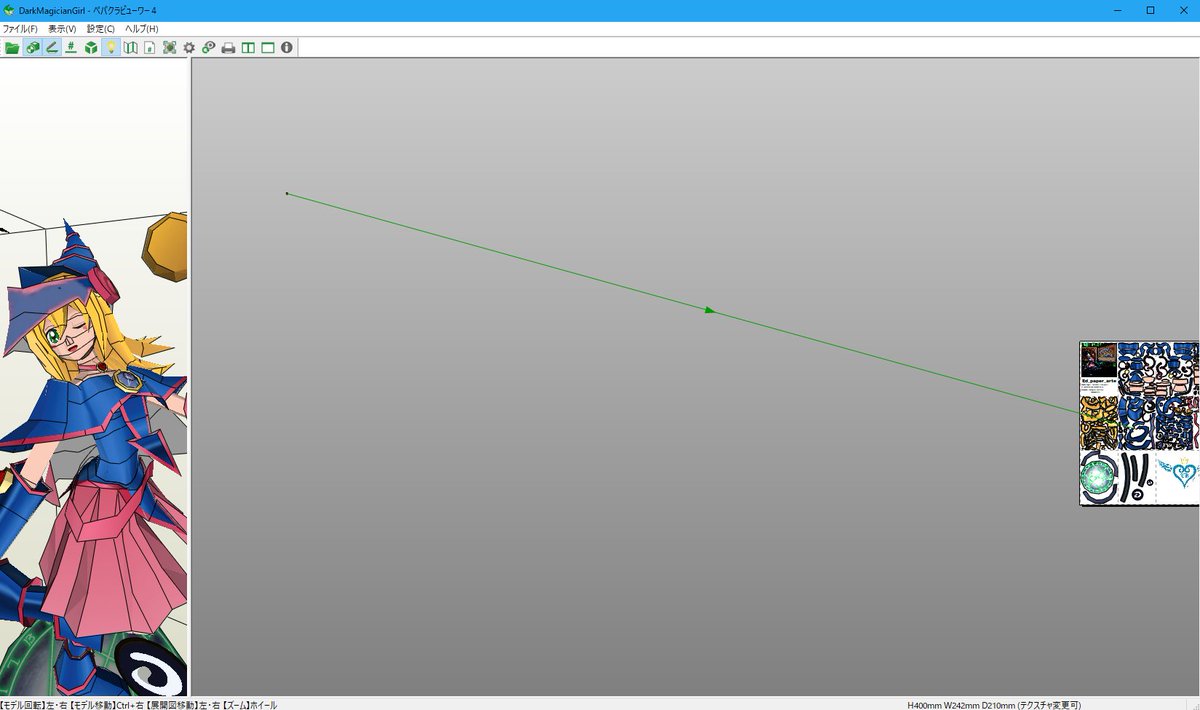Toggle the texture display icon in toolbar
Viewport: 1200px width, 710px height.
coord(32,47)
